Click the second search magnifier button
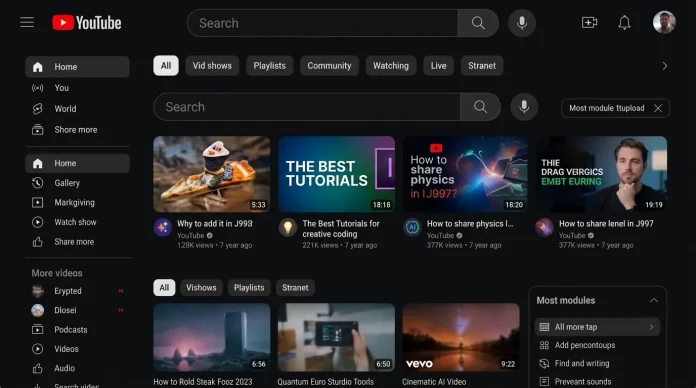This screenshot has height=388, width=696. [480, 107]
